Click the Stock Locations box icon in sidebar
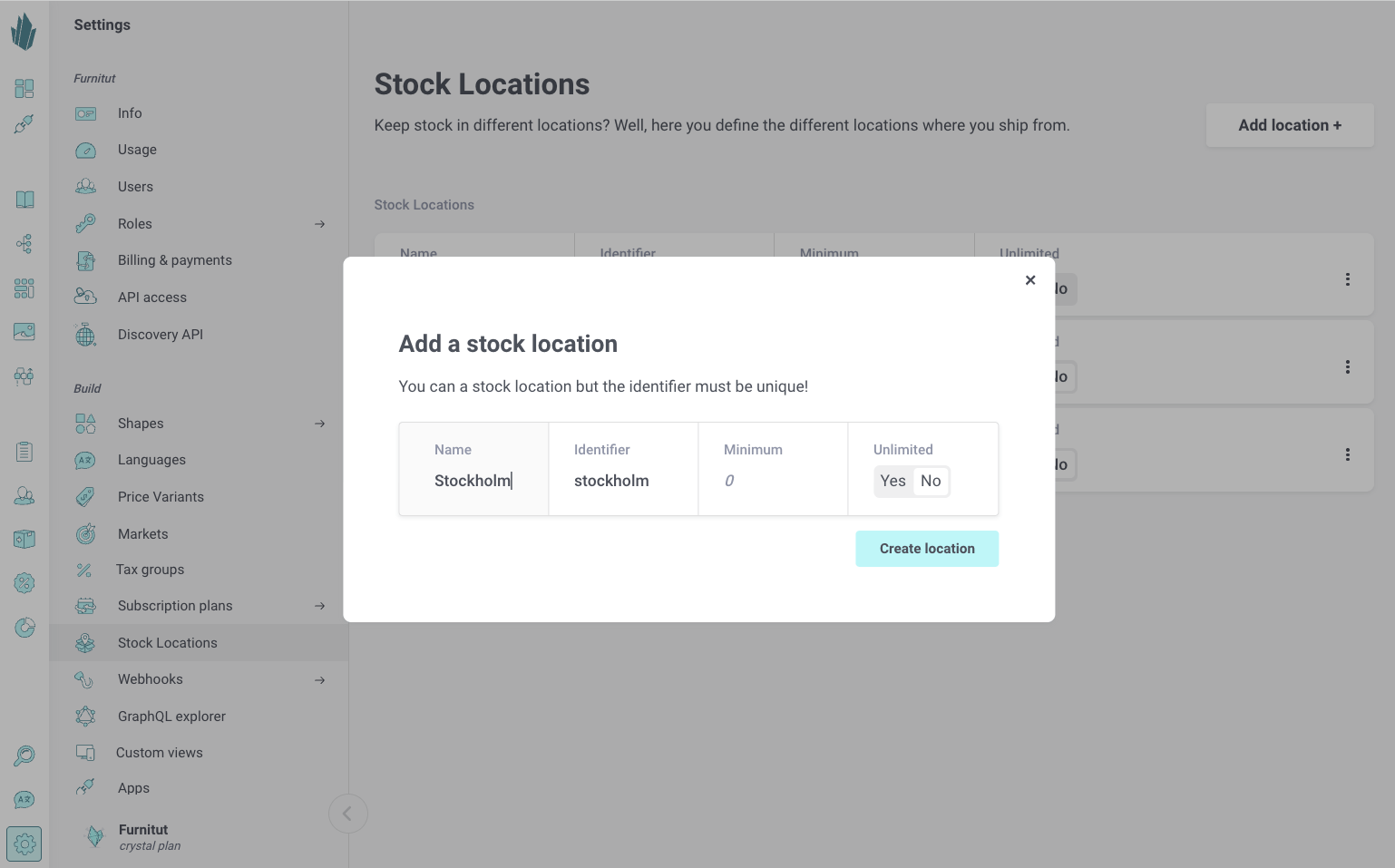1395x868 pixels. (85, 643)
